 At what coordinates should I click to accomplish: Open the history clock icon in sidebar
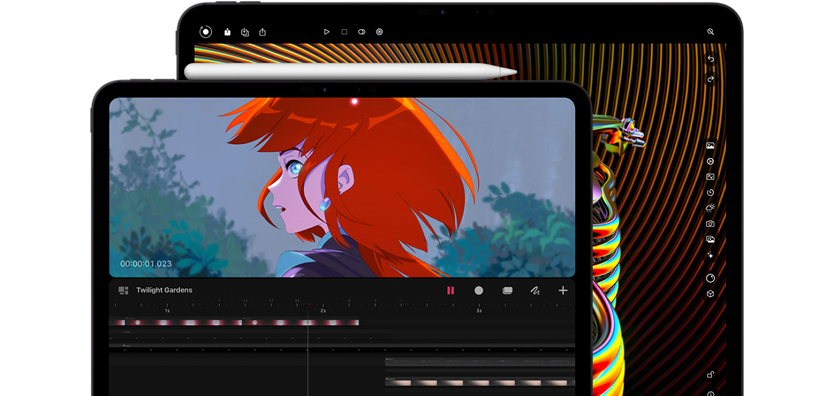click(x=710, y=192)
